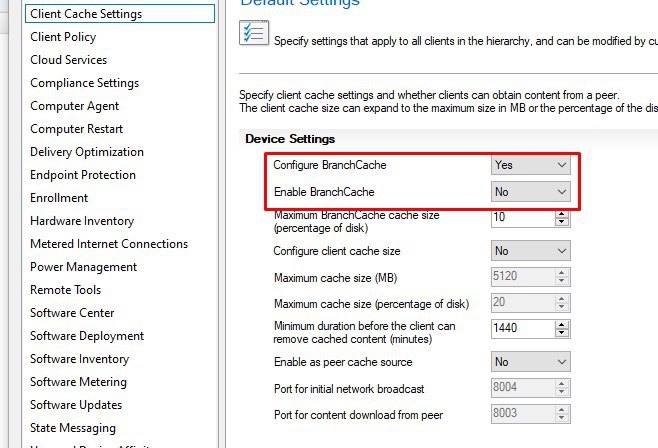Increase Maximum BranchCache cache size percentage
Screen dimensions: 658x448
click(561, 214)
